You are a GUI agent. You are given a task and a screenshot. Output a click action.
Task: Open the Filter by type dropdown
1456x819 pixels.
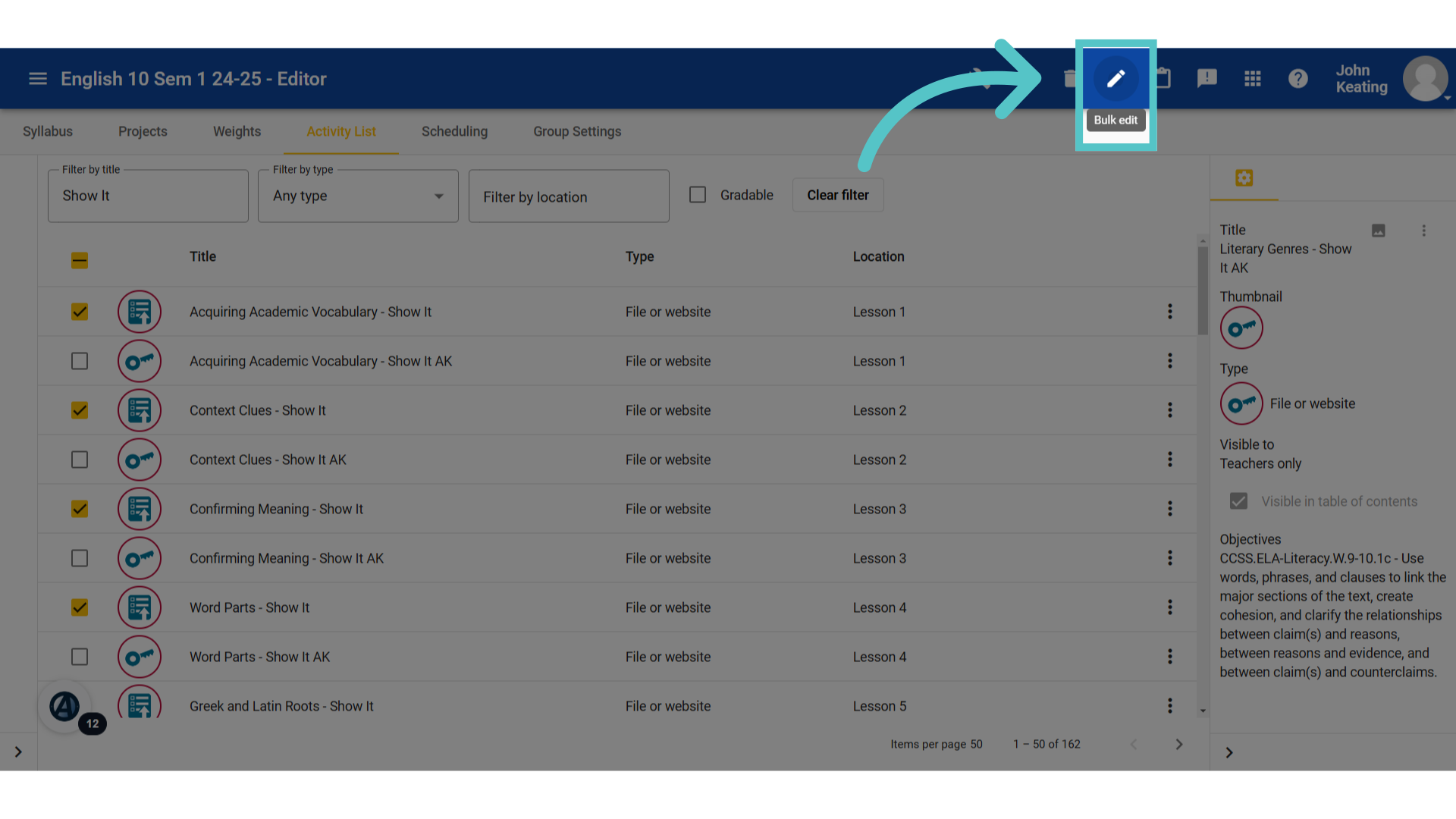click(358, 196)
